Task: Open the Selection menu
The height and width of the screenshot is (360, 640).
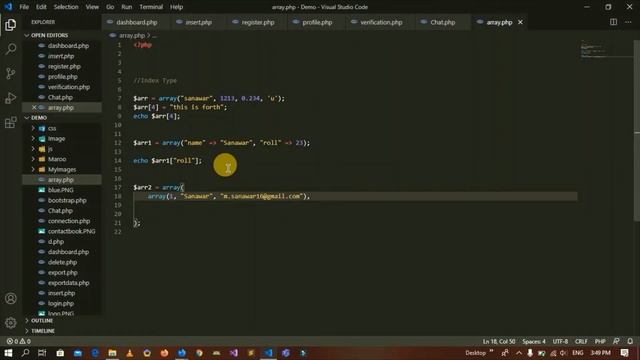Action: (66, 7)
